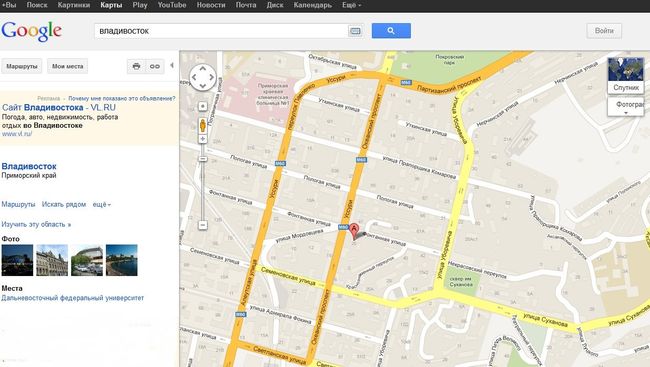Open Play in top bar
The height and width of the screenshot is (367, 650).
pyautogui.click(x=140, y=5)
